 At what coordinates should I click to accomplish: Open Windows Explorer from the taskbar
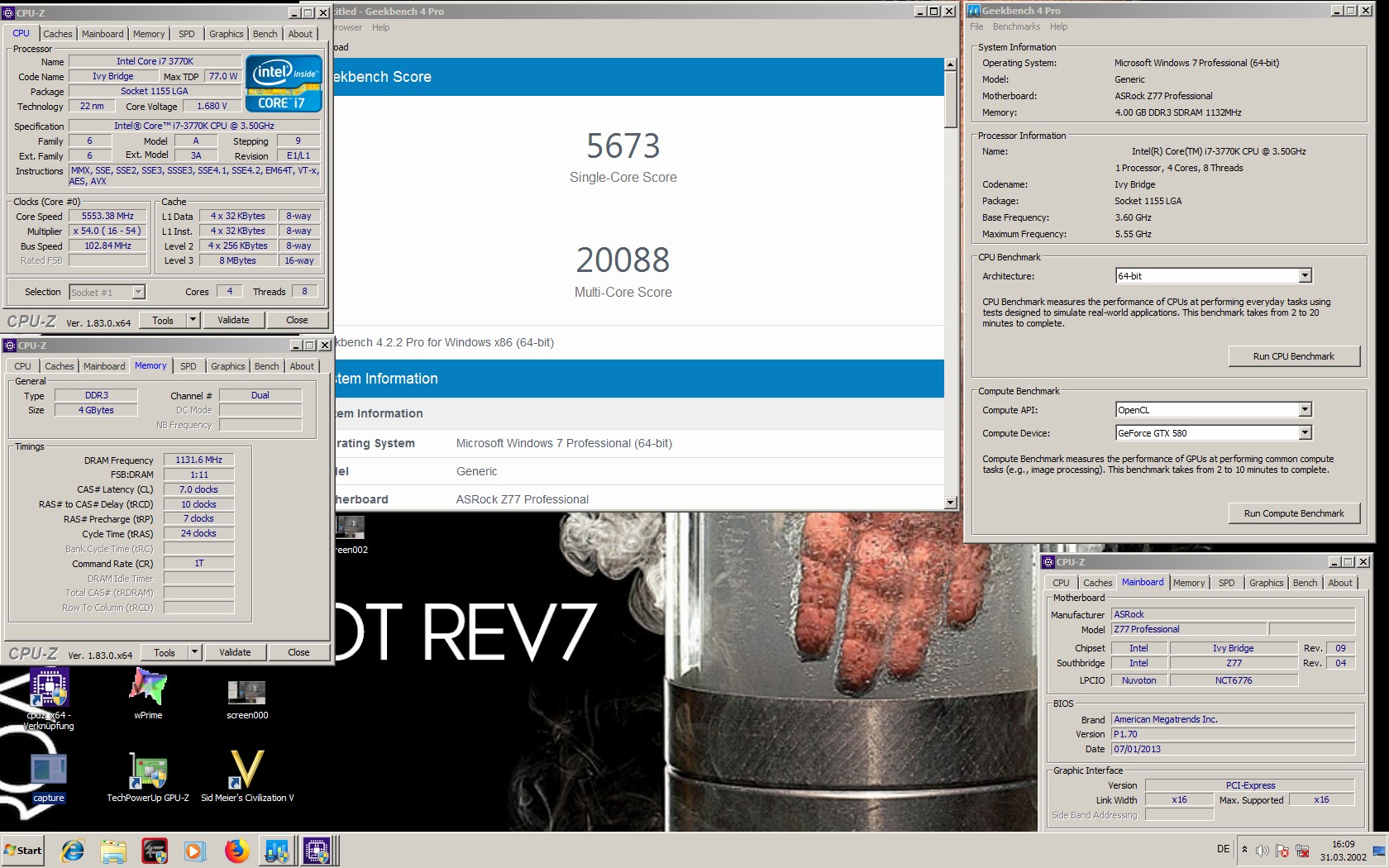click(x=113, y=851)
